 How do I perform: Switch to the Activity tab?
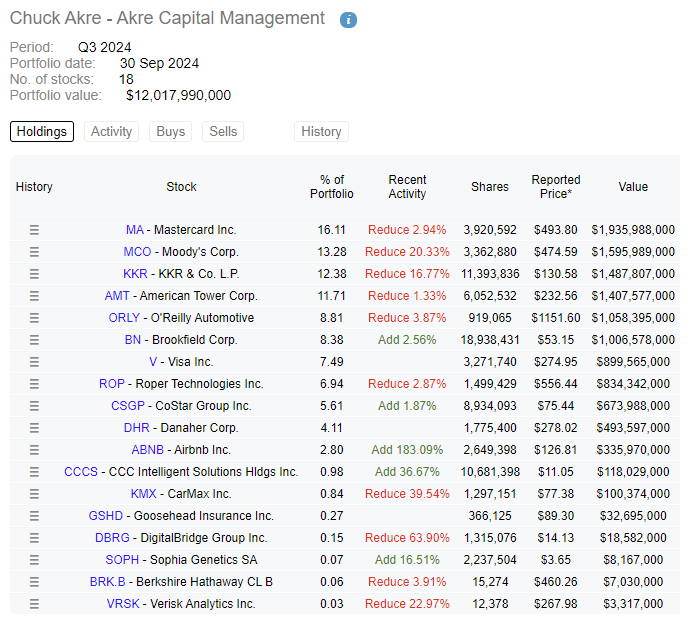(111, 131)
